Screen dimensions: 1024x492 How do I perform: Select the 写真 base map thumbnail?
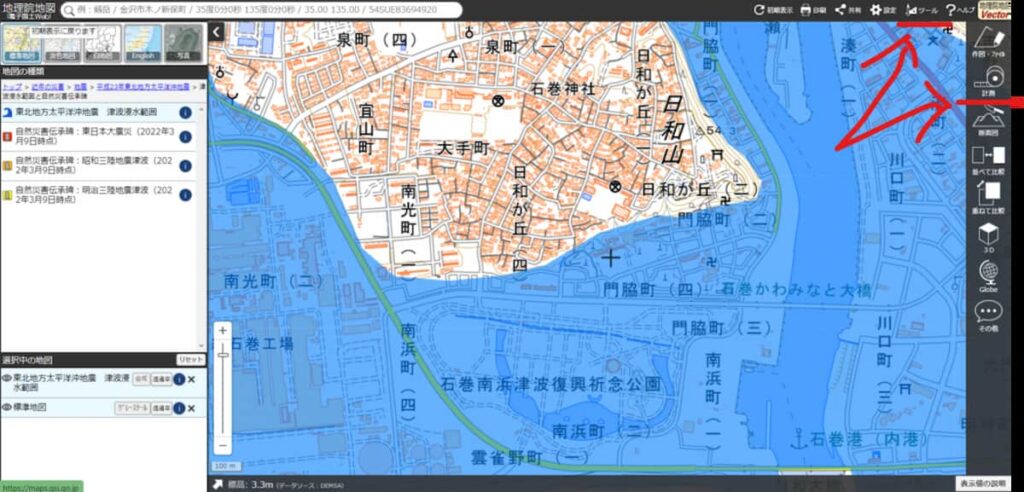pyautogui.click(x=182, y=42)
